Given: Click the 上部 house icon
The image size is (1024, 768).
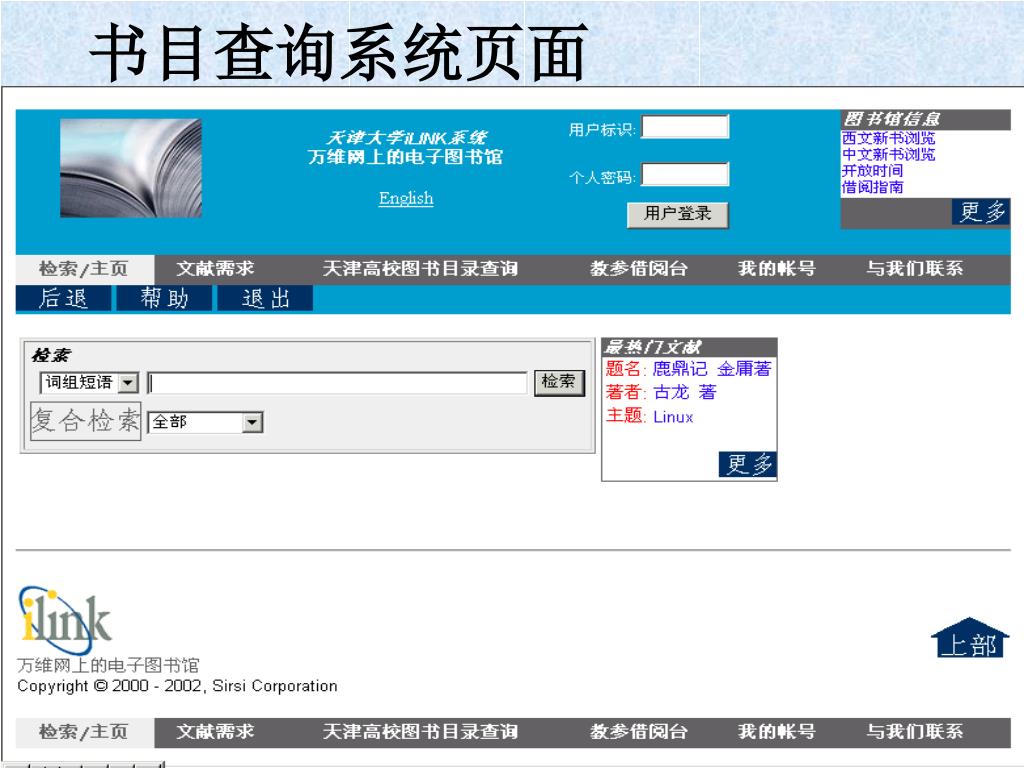Looking at the screenshot, I should click(x=970, y=637).
